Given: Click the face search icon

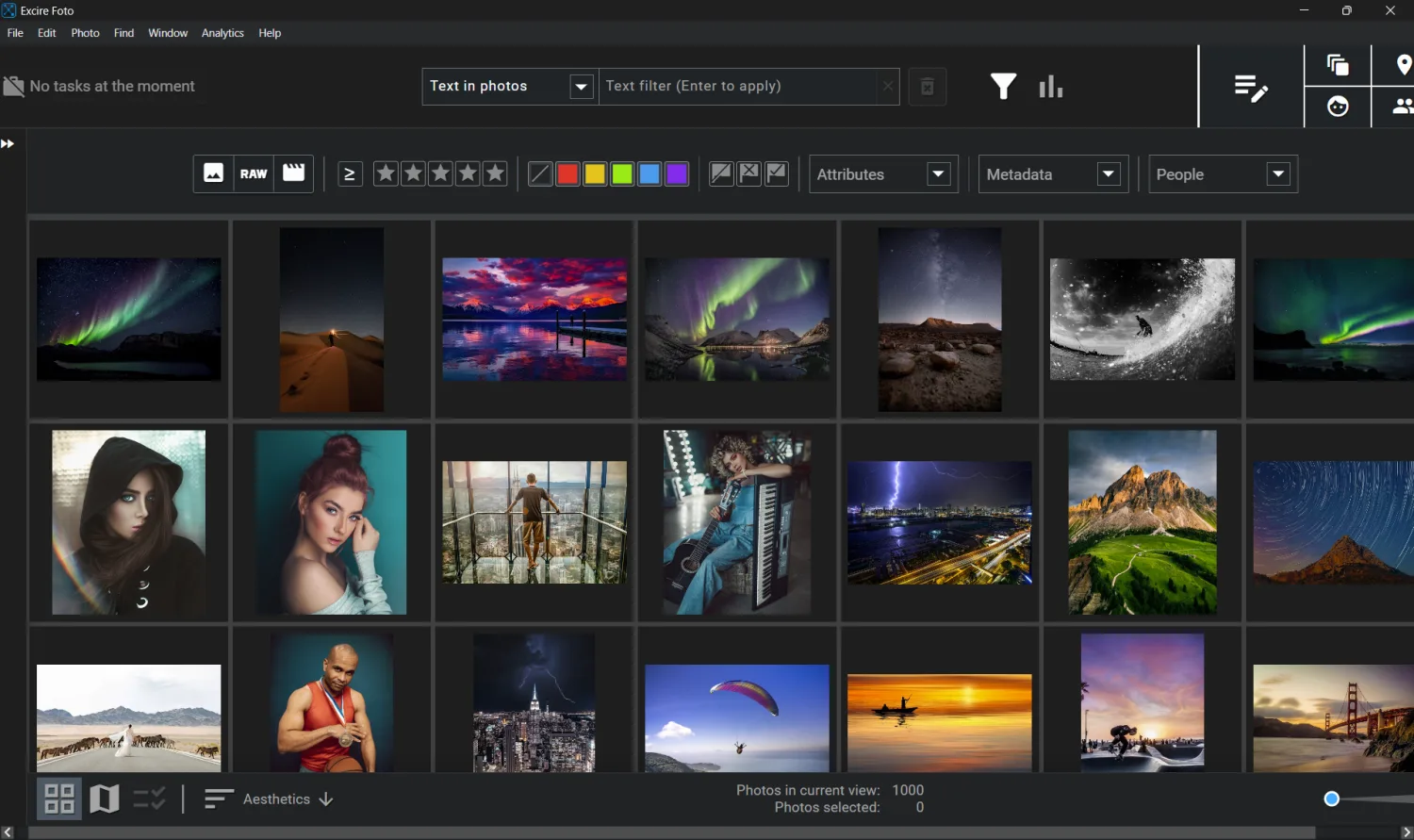Looking at the screenshot, I should (1338, 107).
